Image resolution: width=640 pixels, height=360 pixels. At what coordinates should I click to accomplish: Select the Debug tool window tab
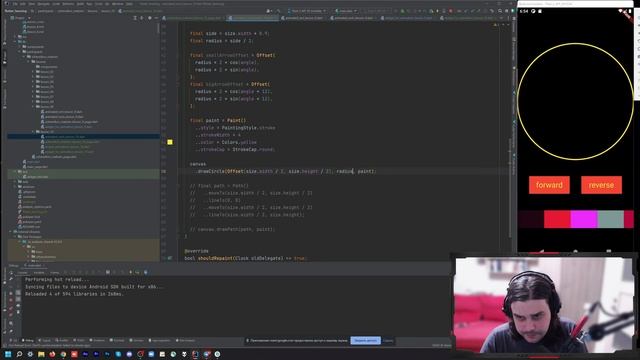pyautogui.click(x=27, y=340)
